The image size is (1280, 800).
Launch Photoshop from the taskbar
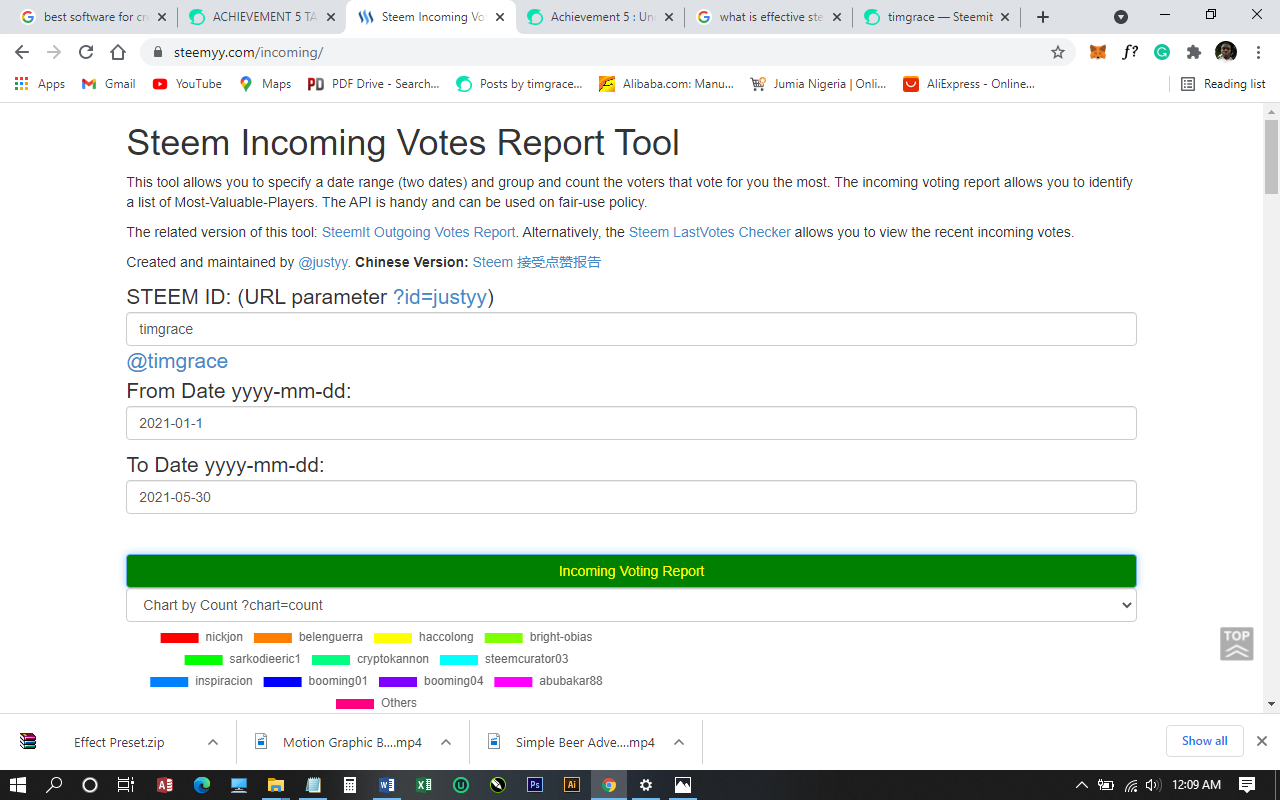coord(535,785)
